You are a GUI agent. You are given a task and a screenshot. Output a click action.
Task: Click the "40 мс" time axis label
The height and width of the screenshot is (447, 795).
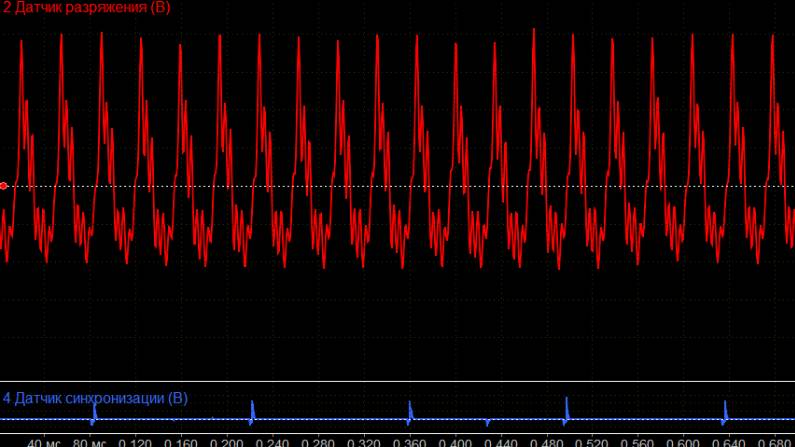[x=44, y=442]
